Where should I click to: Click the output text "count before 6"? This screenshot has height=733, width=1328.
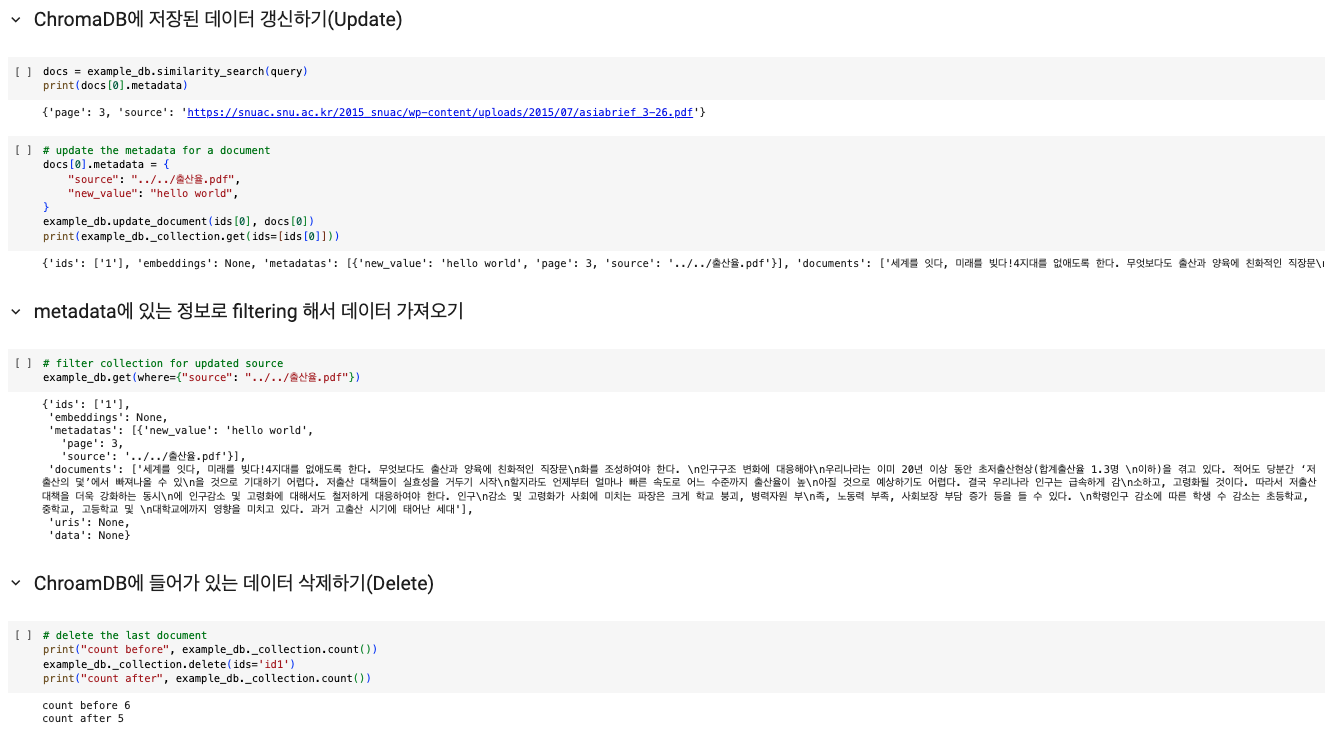[86, 706]
